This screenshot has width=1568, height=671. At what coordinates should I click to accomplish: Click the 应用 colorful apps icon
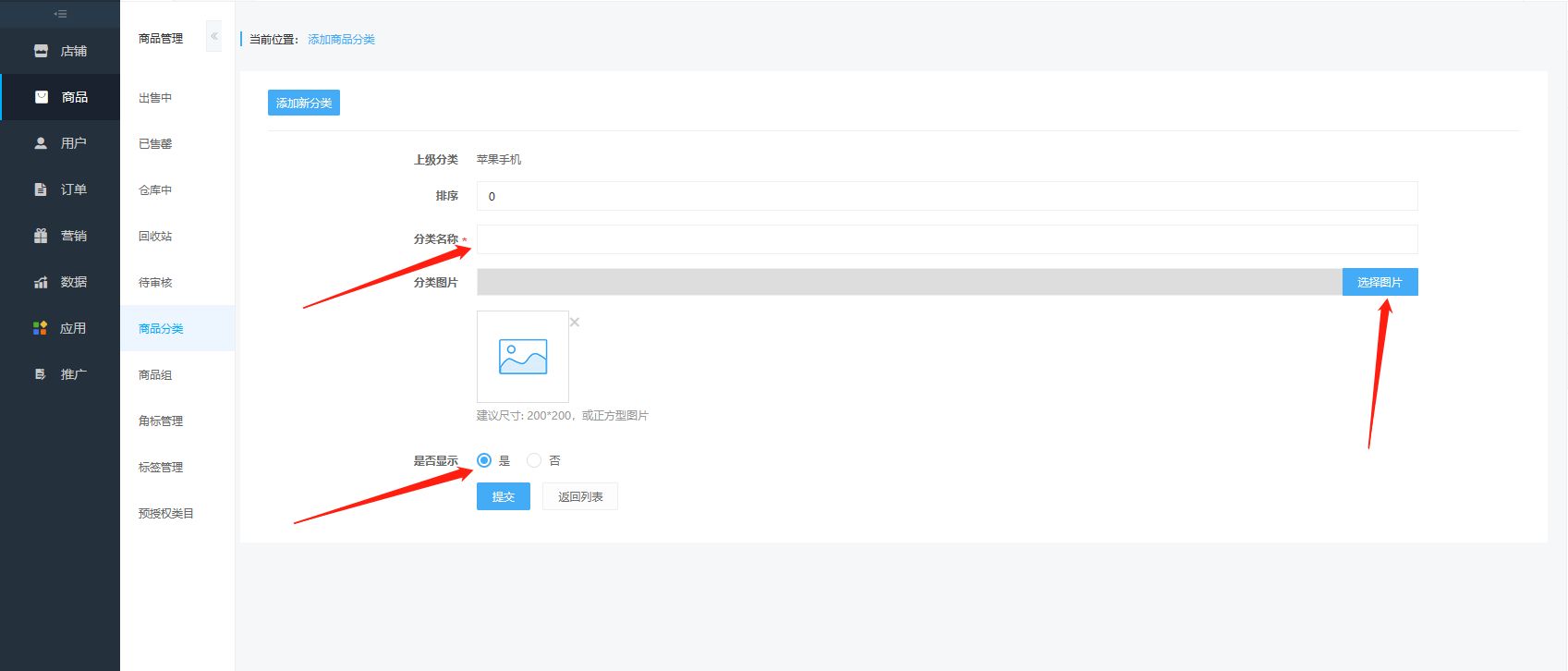coord(41,328)
